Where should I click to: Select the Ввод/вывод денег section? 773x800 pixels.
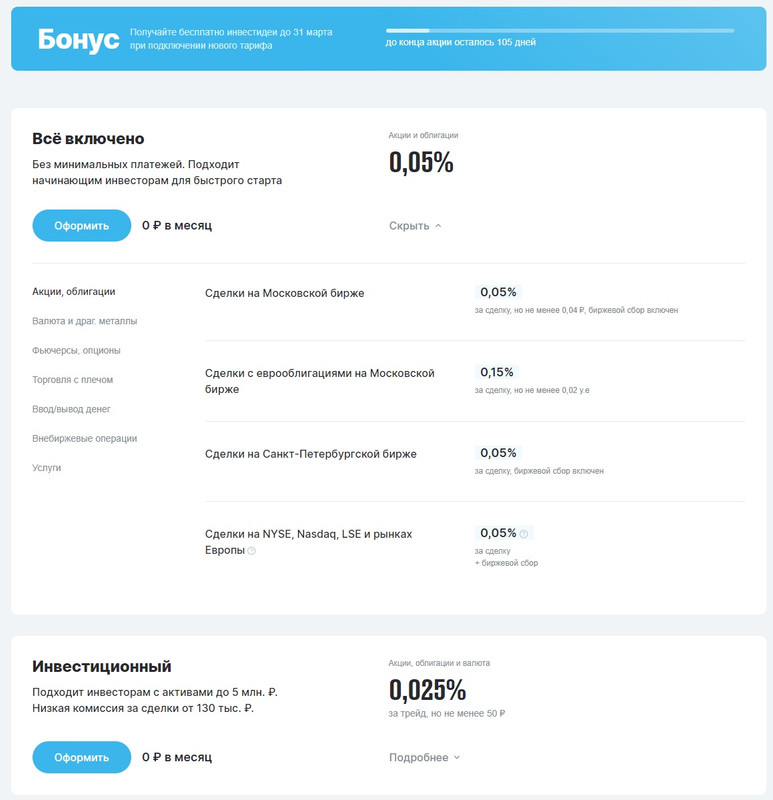pos(71,409)
